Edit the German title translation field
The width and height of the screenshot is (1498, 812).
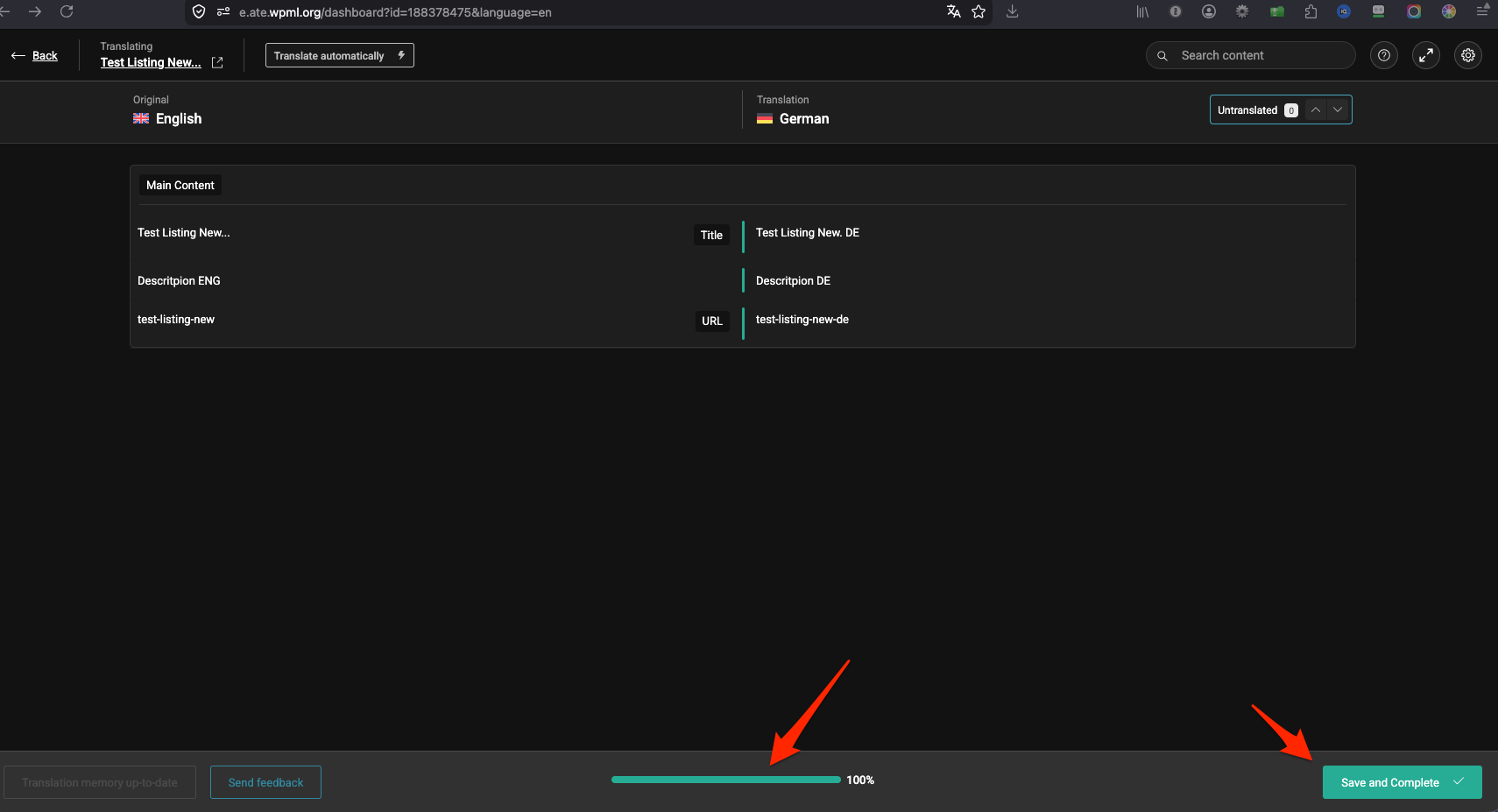click(x=1042, y=233)
